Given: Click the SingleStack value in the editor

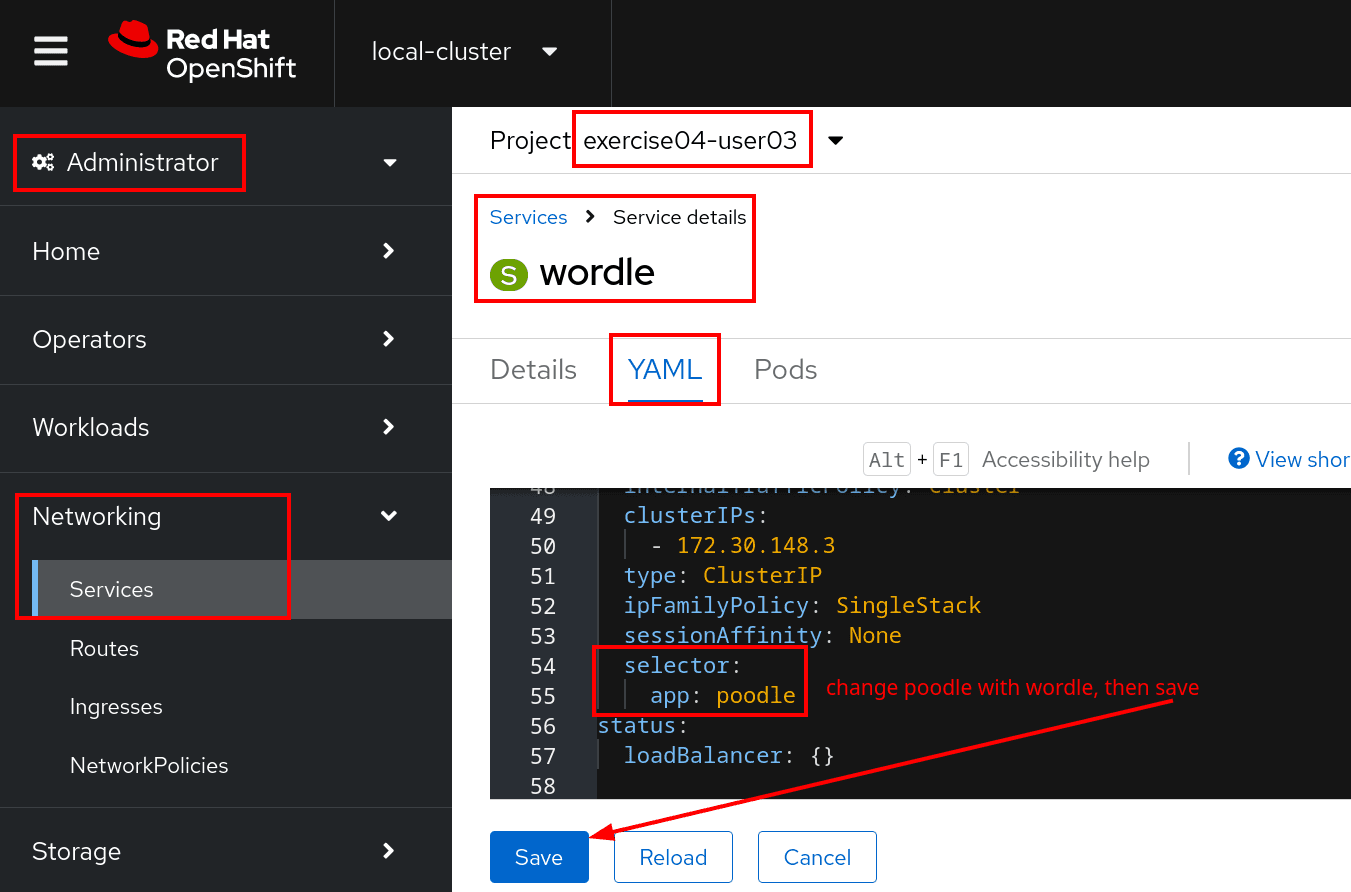Looking at the screenshot, I should (x=908, y=605).
